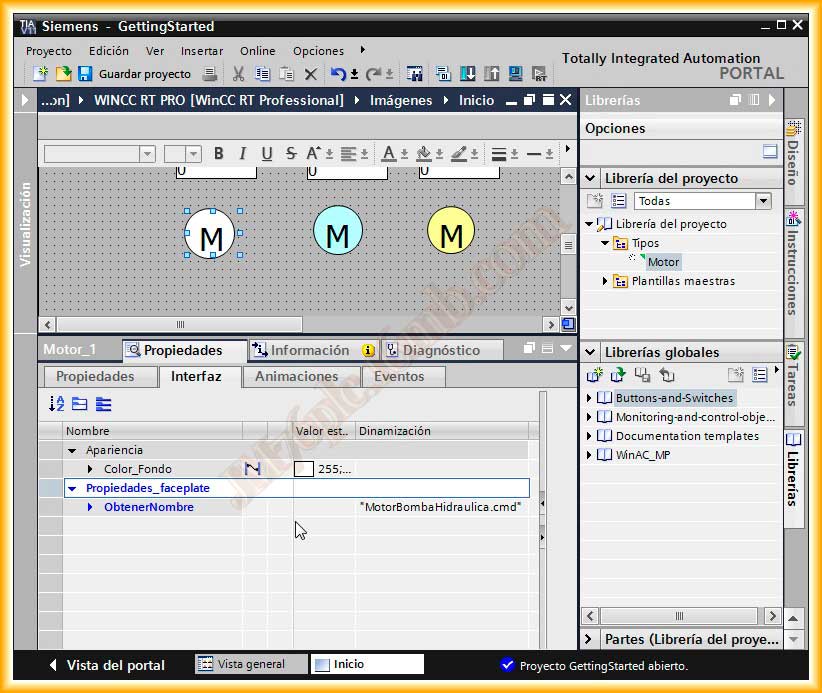Click the Guardar proyecto save icon

pos(85,74)
